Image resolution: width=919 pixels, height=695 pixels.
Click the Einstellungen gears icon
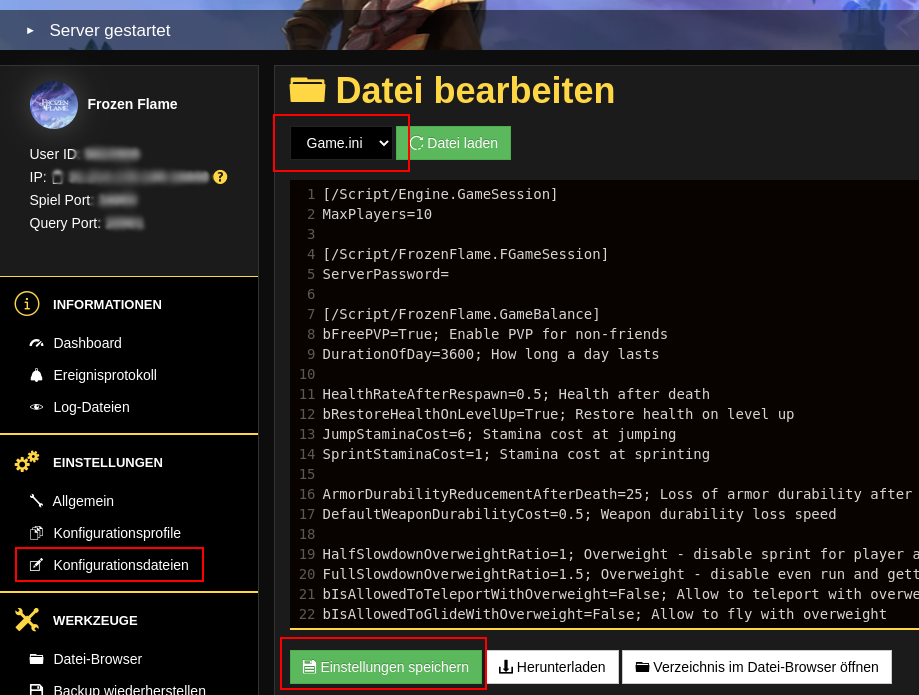pyautogui.click(x=27, y=462)
